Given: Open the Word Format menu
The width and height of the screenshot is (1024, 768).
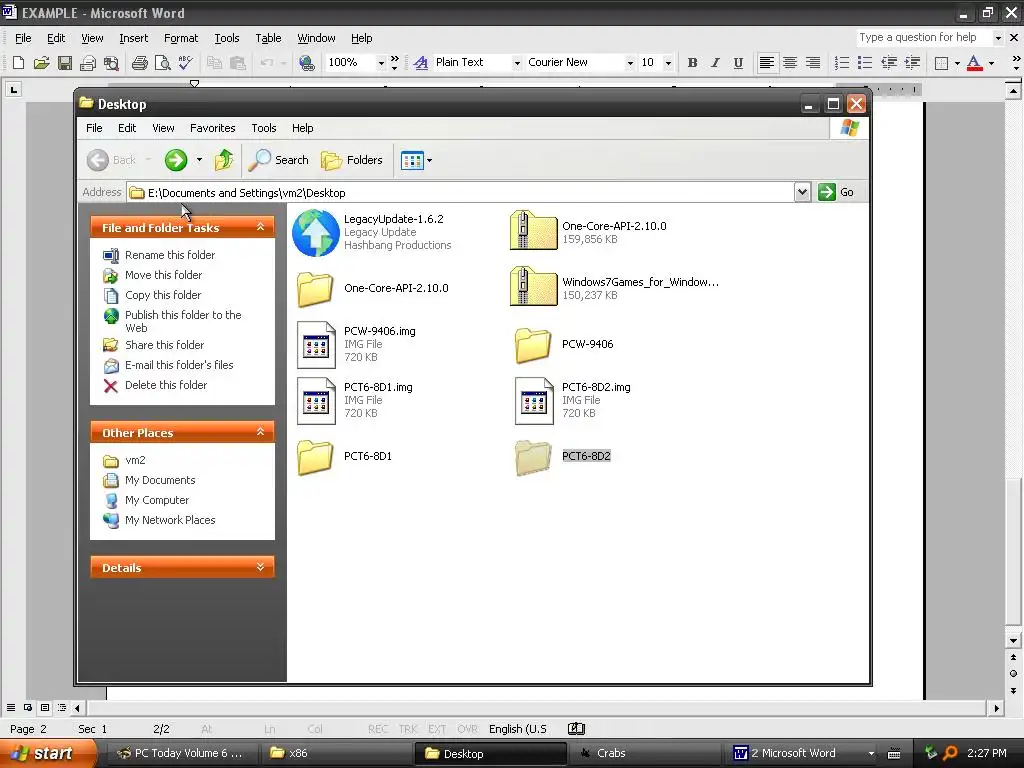Looking at the screenshot, I should pyautogui.click(x=181, y=38).
